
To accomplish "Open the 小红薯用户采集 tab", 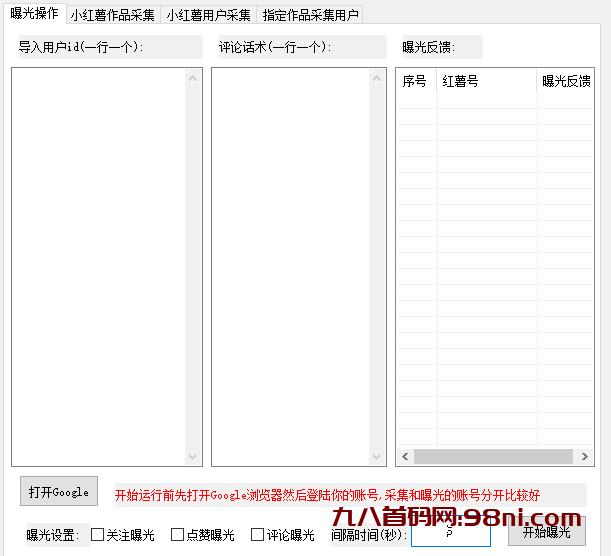I will 208,15.
